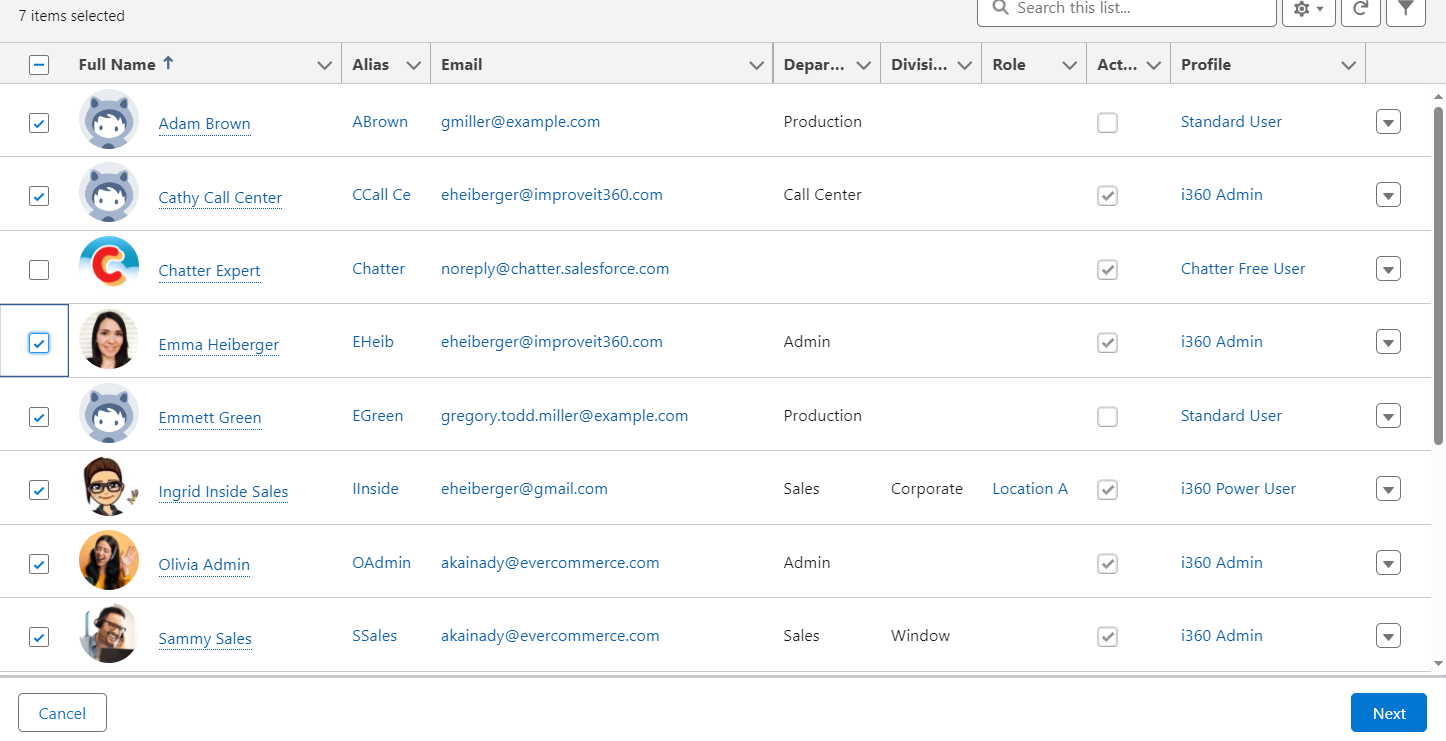
Task: Click Ingrid Inside Sales avatar image
Action: click(x=109, y=488)
